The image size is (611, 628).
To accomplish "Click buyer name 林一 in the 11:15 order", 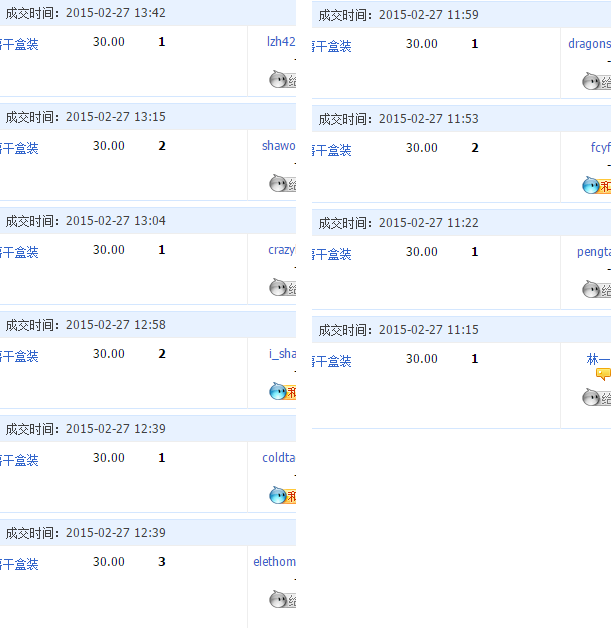I will (x=598, y=359).
